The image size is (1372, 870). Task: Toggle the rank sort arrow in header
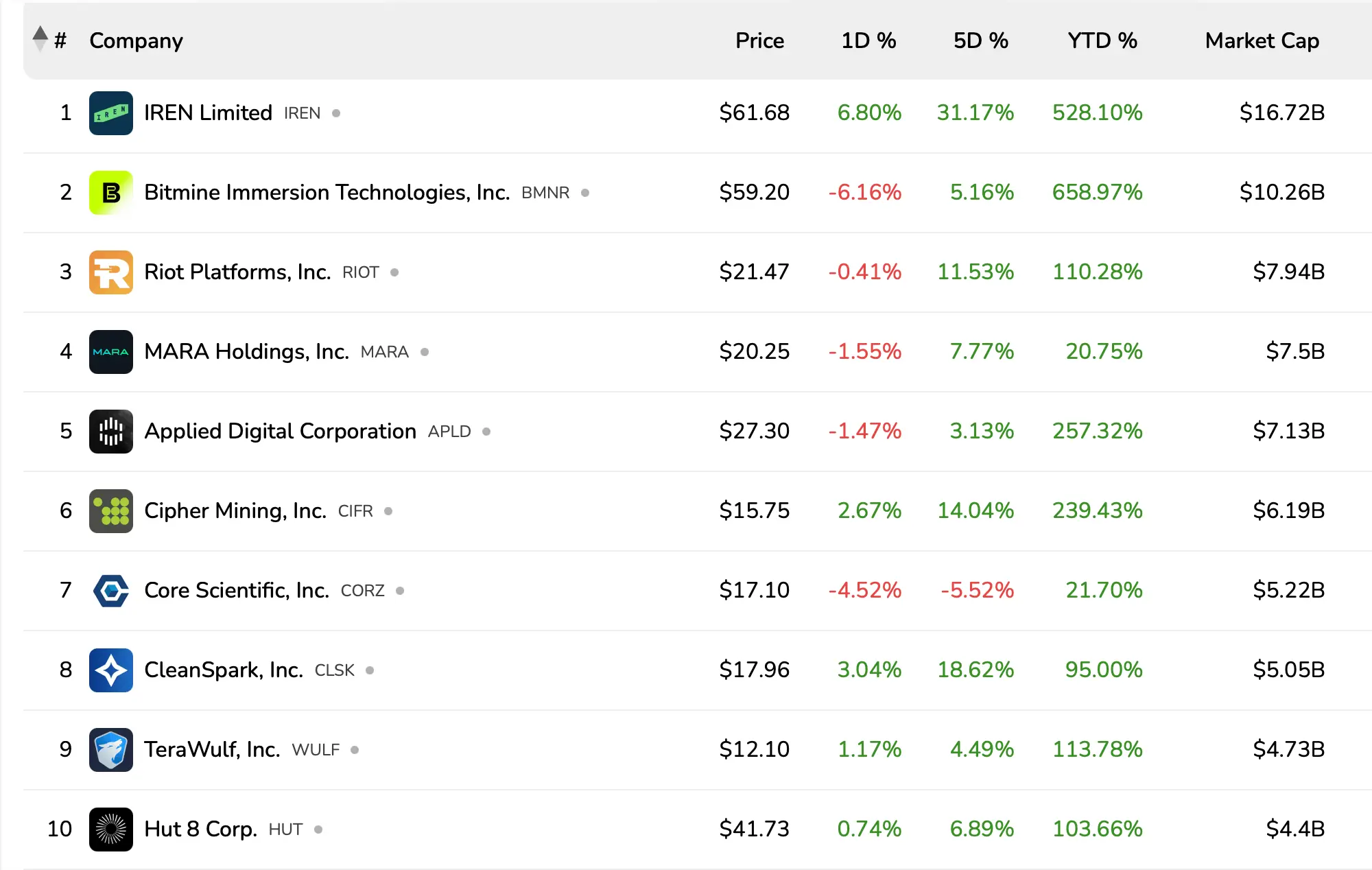tap(40, 39)
